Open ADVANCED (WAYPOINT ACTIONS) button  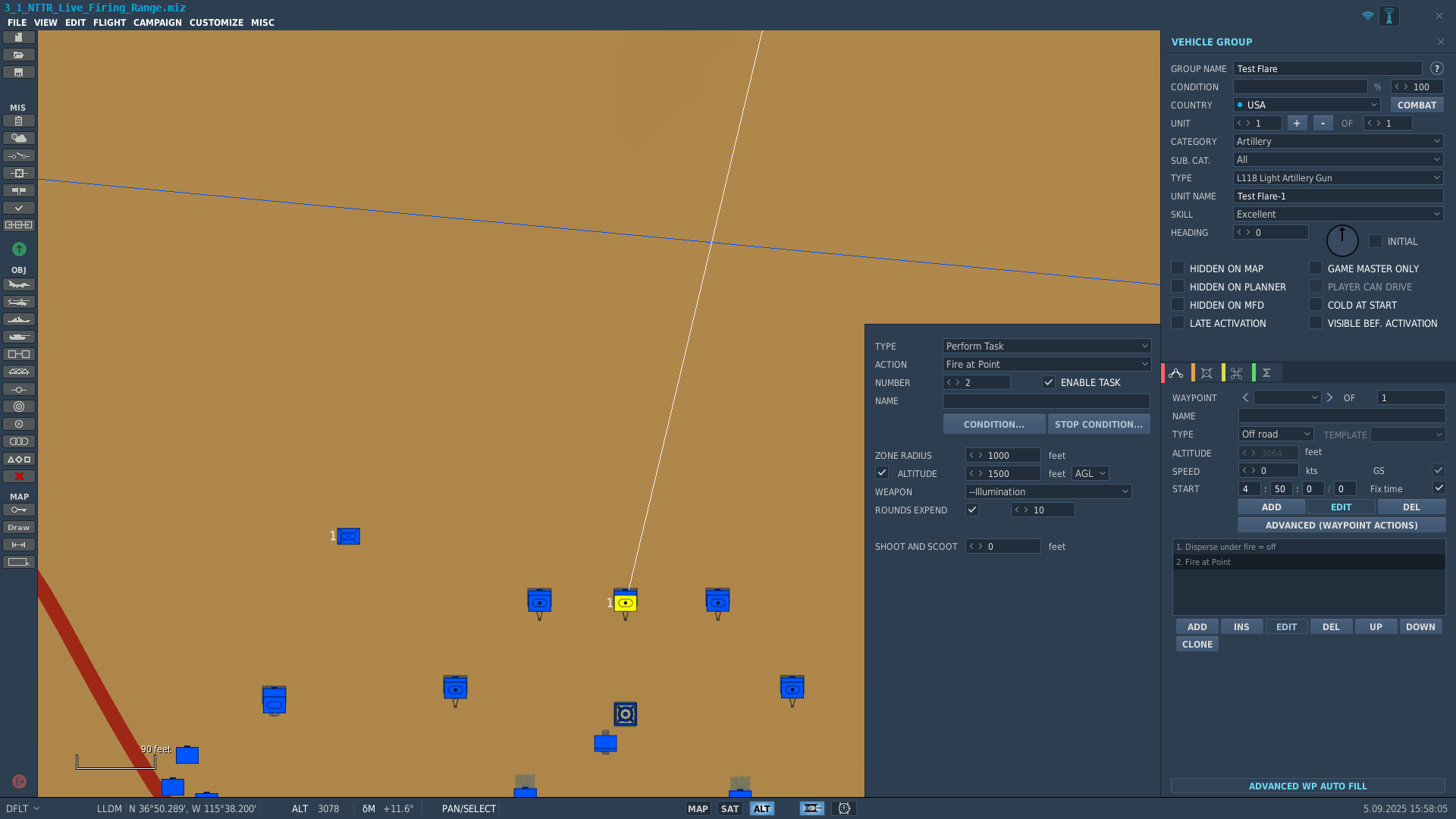1341,525
